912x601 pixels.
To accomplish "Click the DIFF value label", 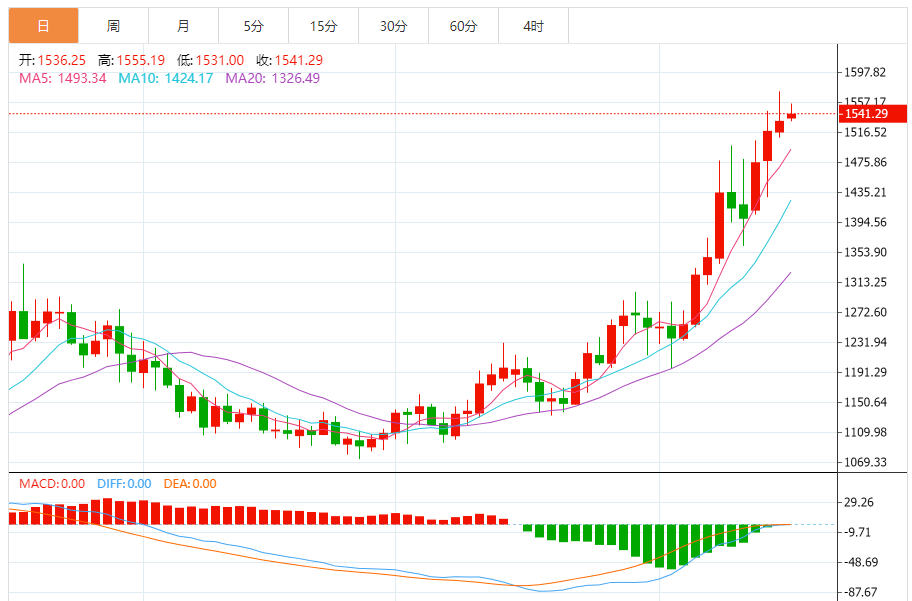I will (125, 484).
